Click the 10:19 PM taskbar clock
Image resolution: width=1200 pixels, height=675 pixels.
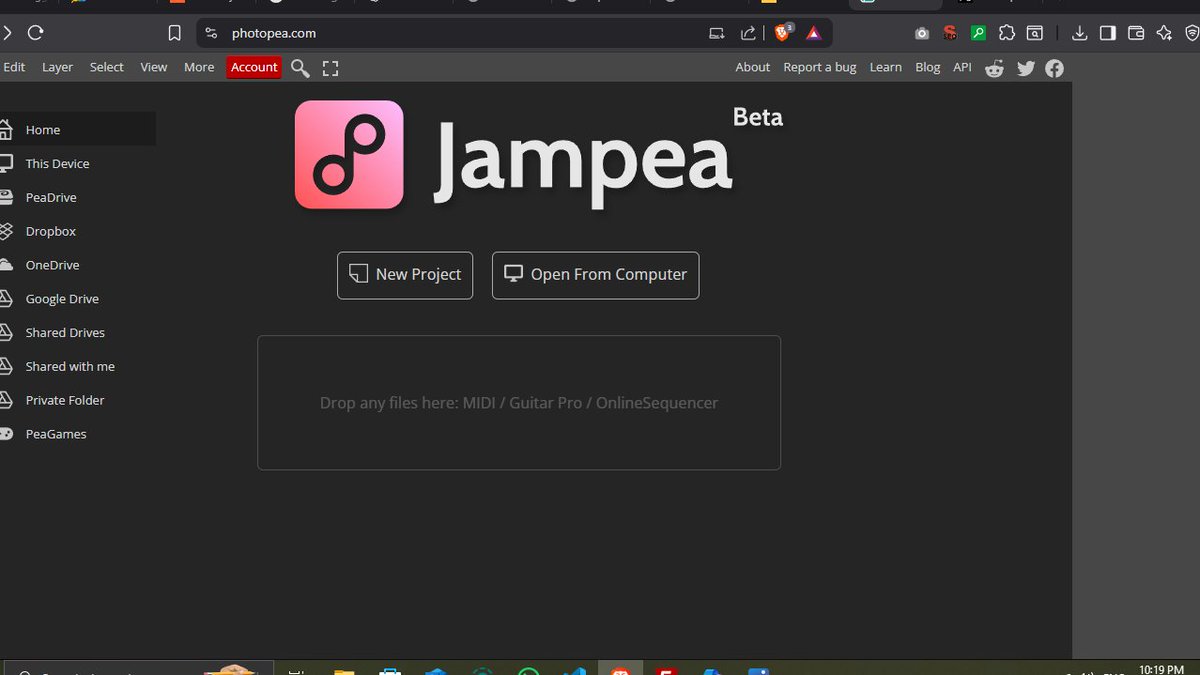pyautogui.click(x=1161, y=668)
